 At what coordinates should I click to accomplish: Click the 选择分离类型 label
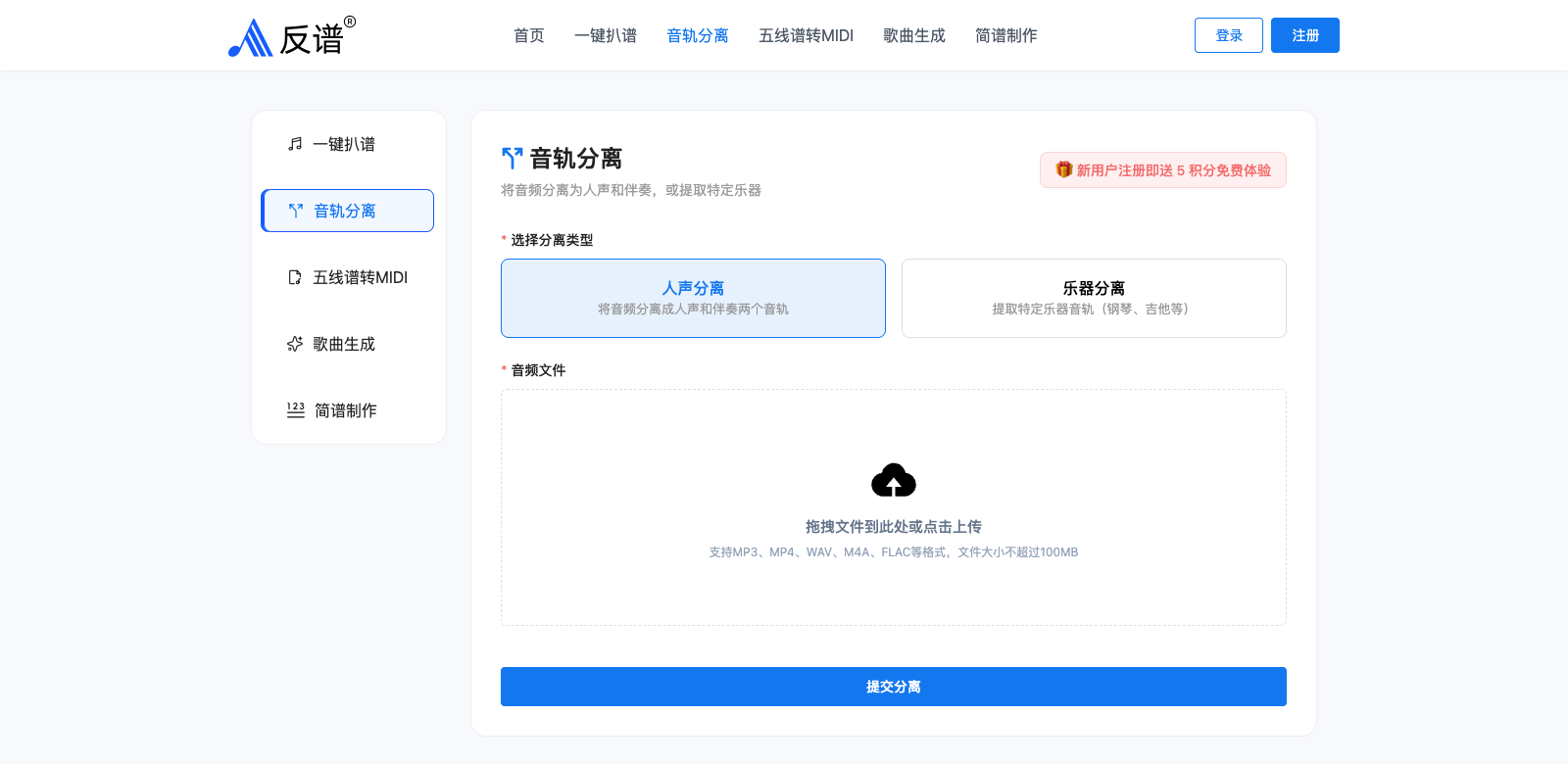pos(552,240)
